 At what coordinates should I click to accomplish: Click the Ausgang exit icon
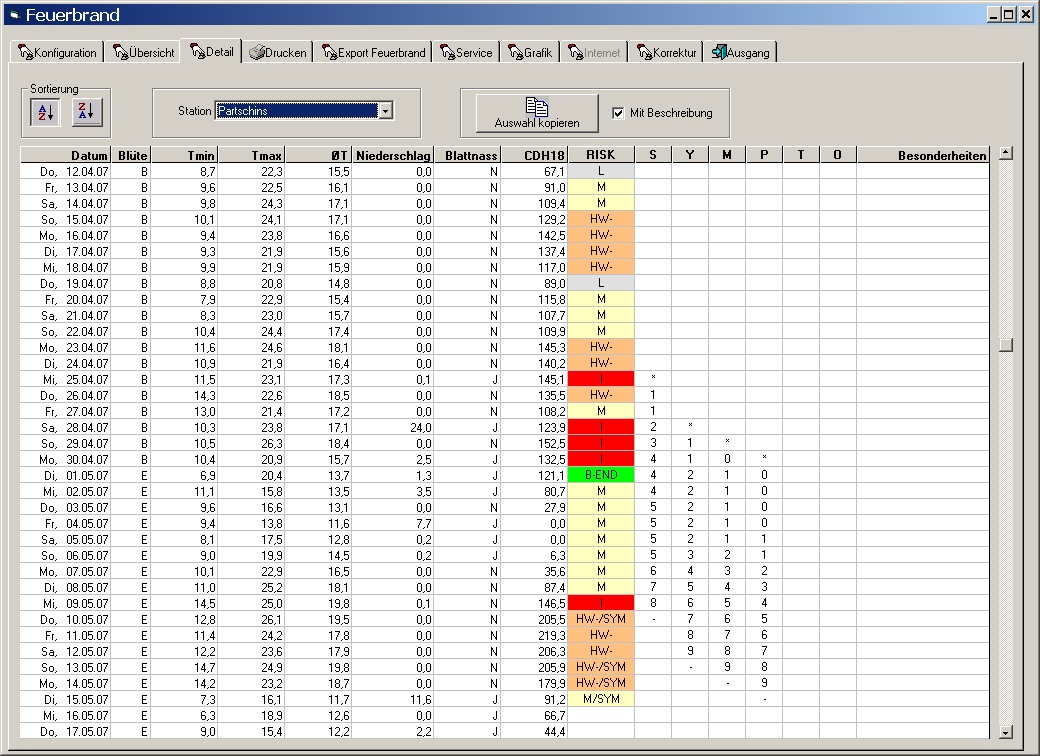tap(719, 53)
